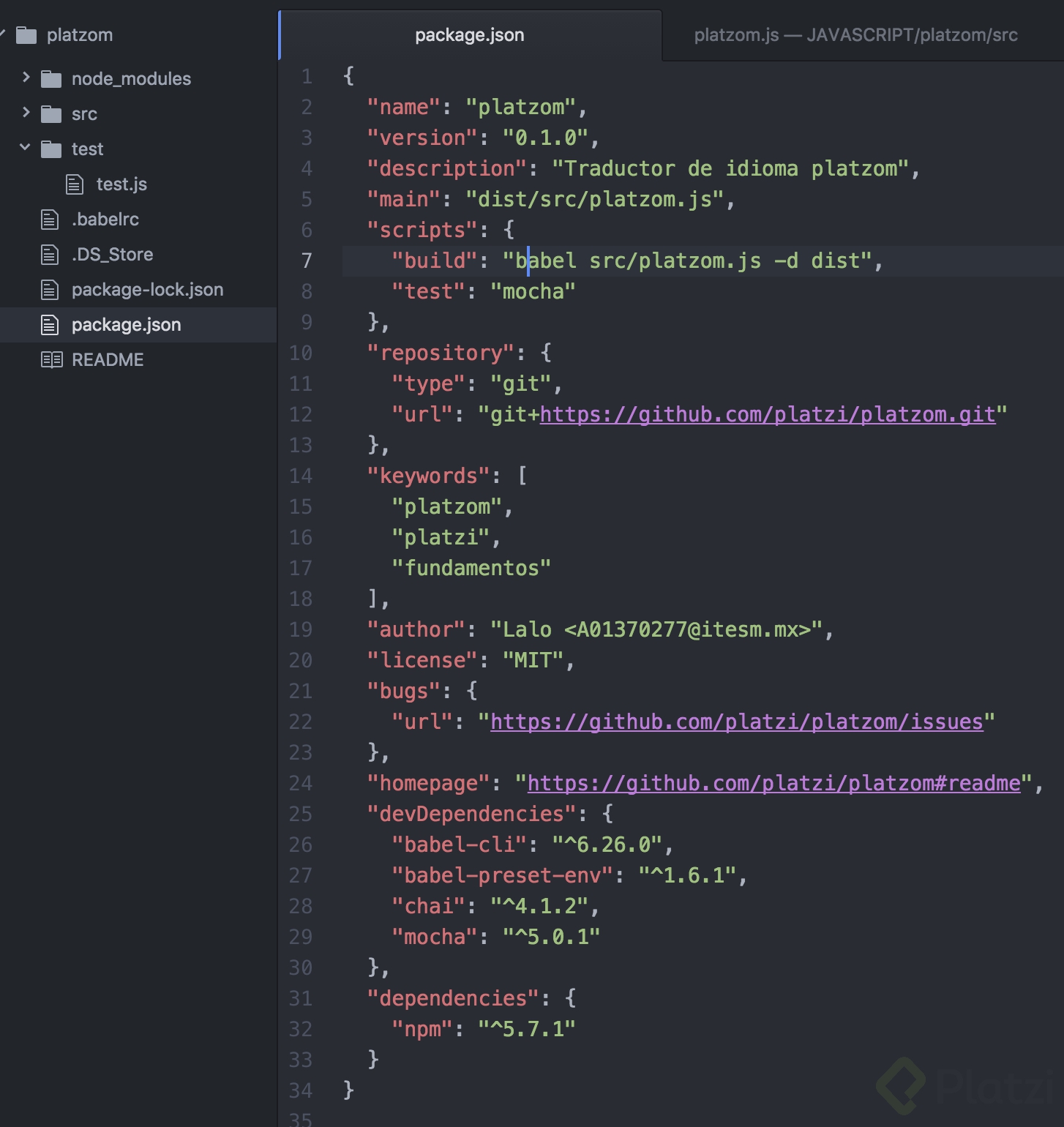
Task: Click the .DS_Store file icon
Action: click(x=50, y=255)
